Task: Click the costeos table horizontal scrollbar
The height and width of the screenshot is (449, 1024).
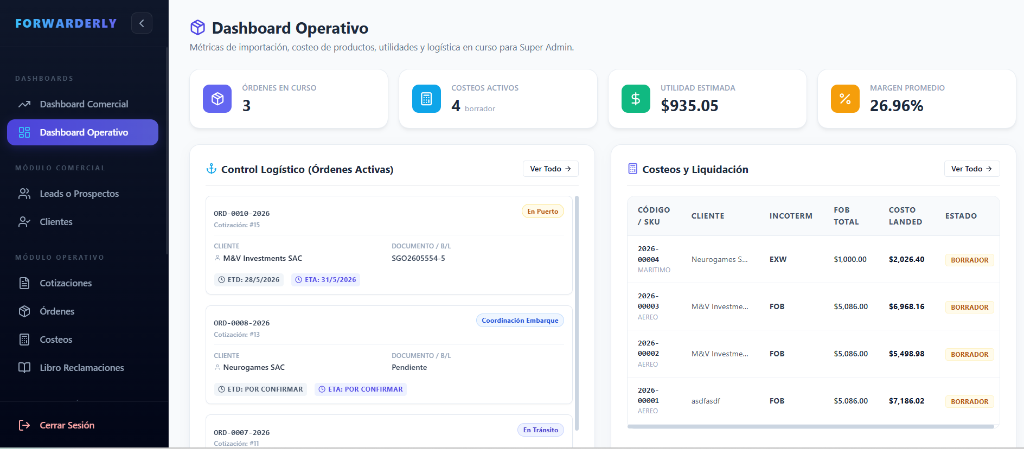Action: click(x=810, y=426)
